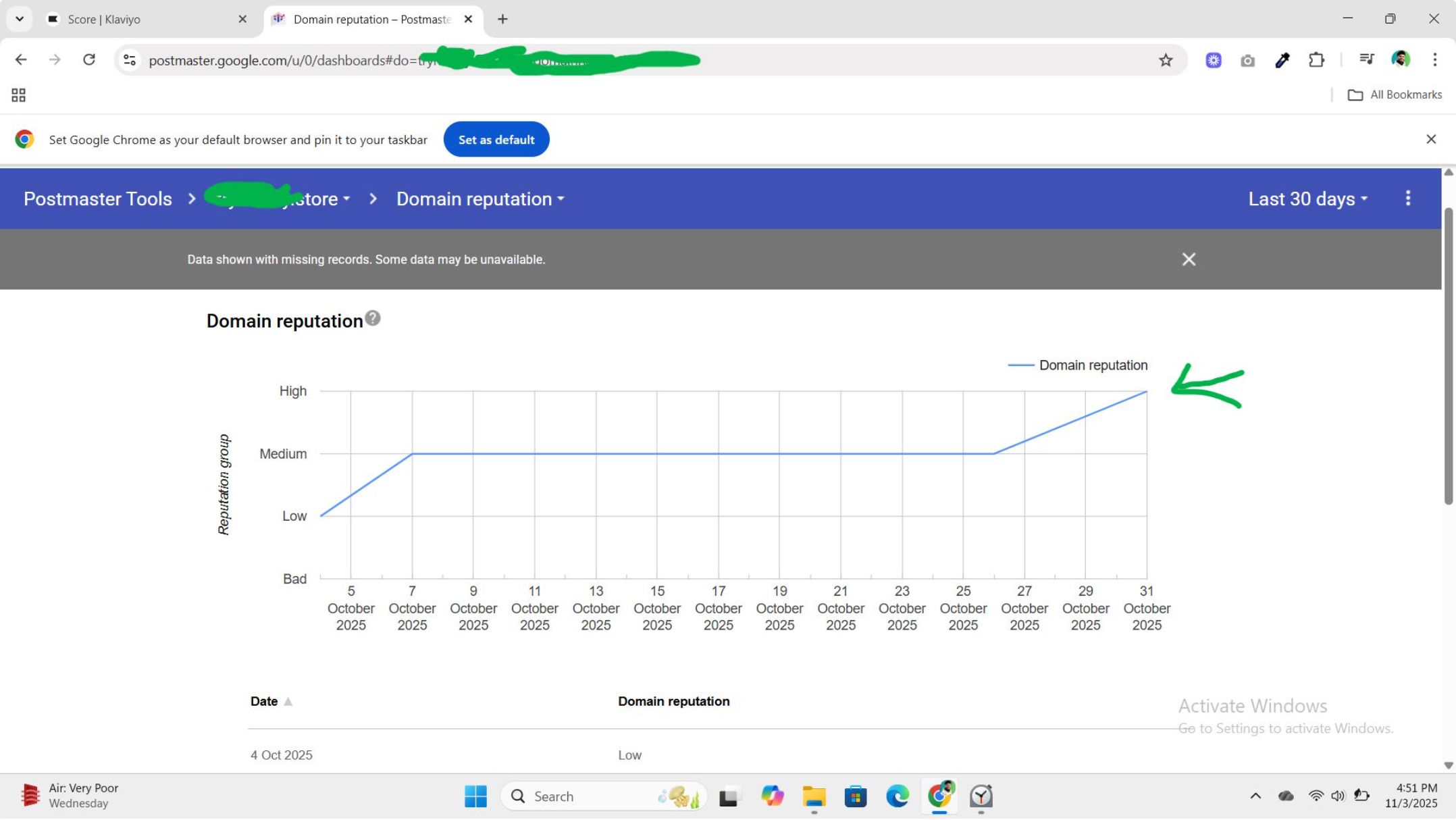The height and width of the screenshot is (820, 1456).
Task: Bookmark this page with the star icon
Action: pyautogui.click(x=1166, y=60)
